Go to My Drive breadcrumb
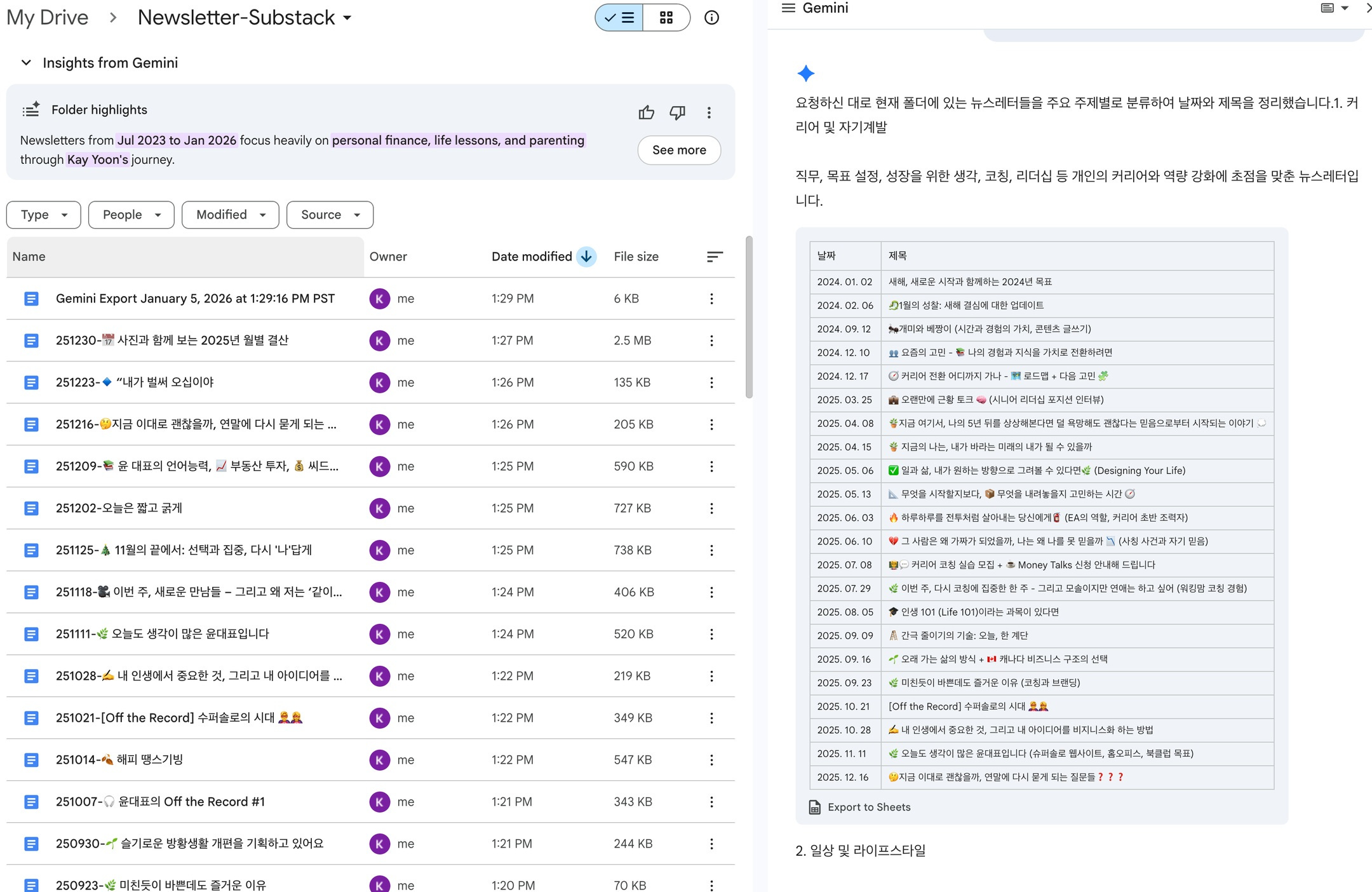 48,18
